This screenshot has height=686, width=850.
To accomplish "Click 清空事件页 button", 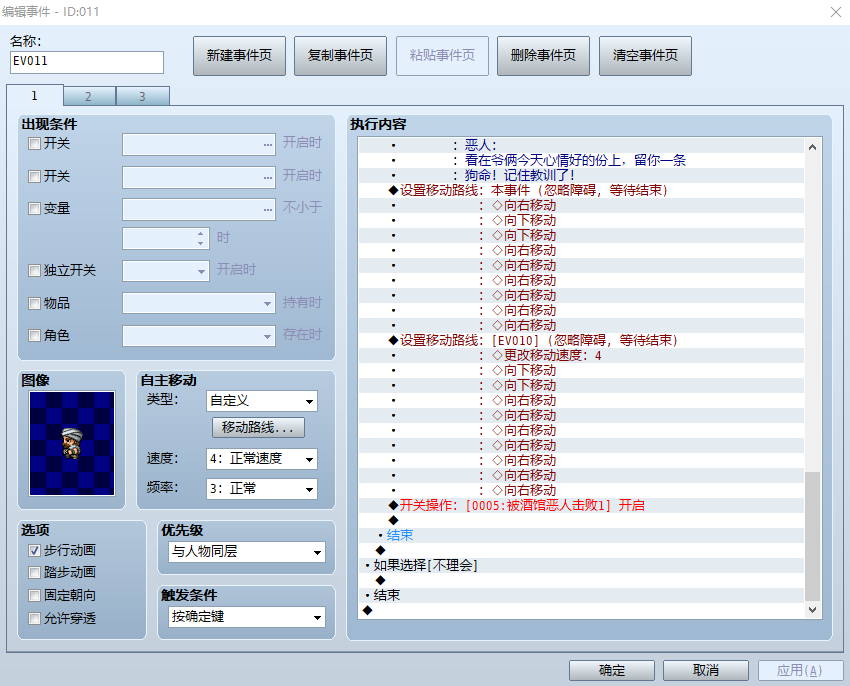I will coord(645,55).
